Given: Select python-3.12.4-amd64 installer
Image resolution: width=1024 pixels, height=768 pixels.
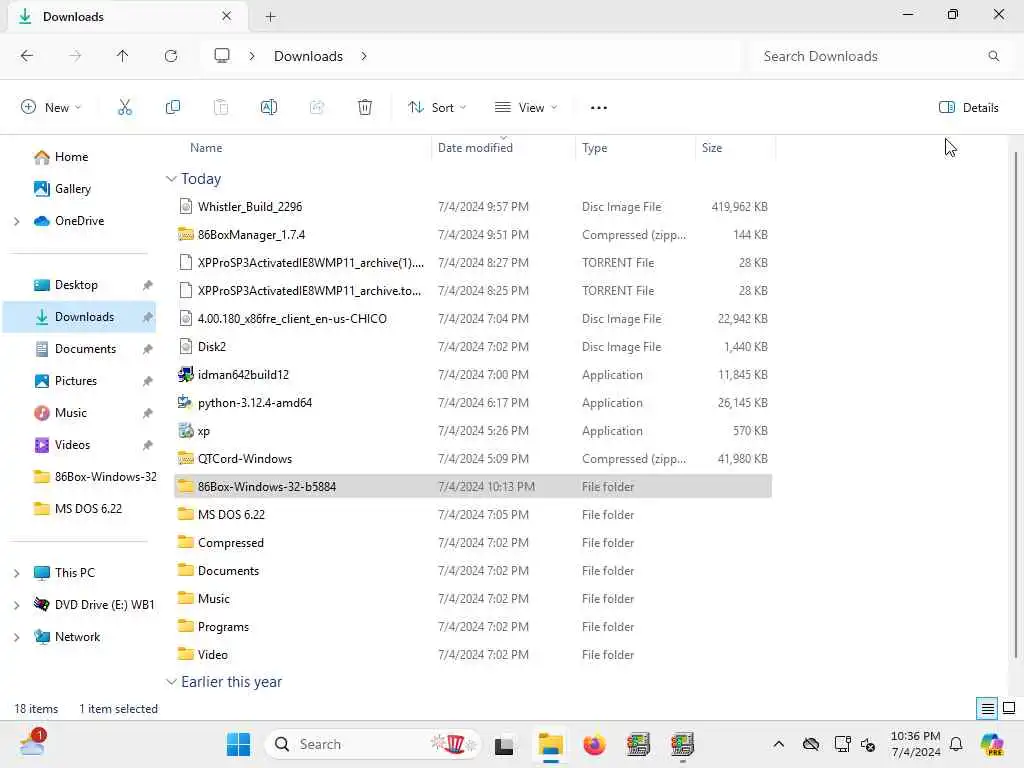Looking at the screenshot, I should [x=473, y=403].
